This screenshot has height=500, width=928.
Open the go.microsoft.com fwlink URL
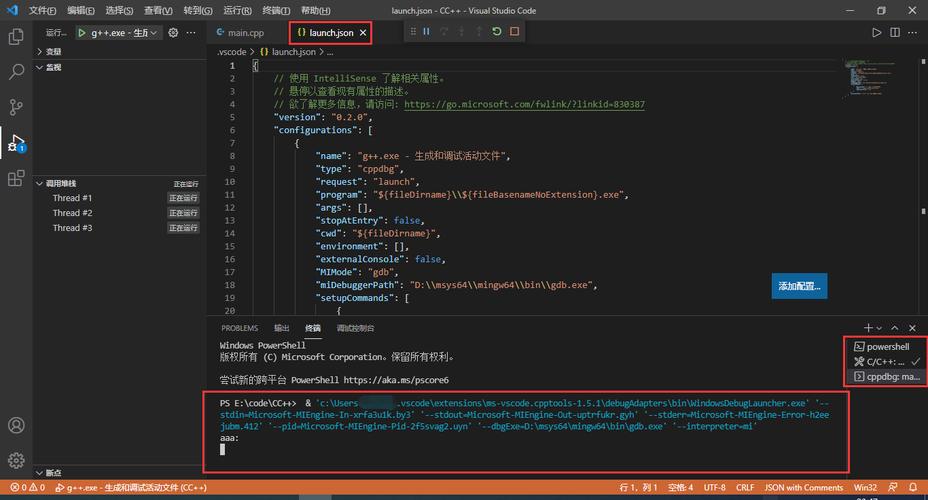pos(524,104)
